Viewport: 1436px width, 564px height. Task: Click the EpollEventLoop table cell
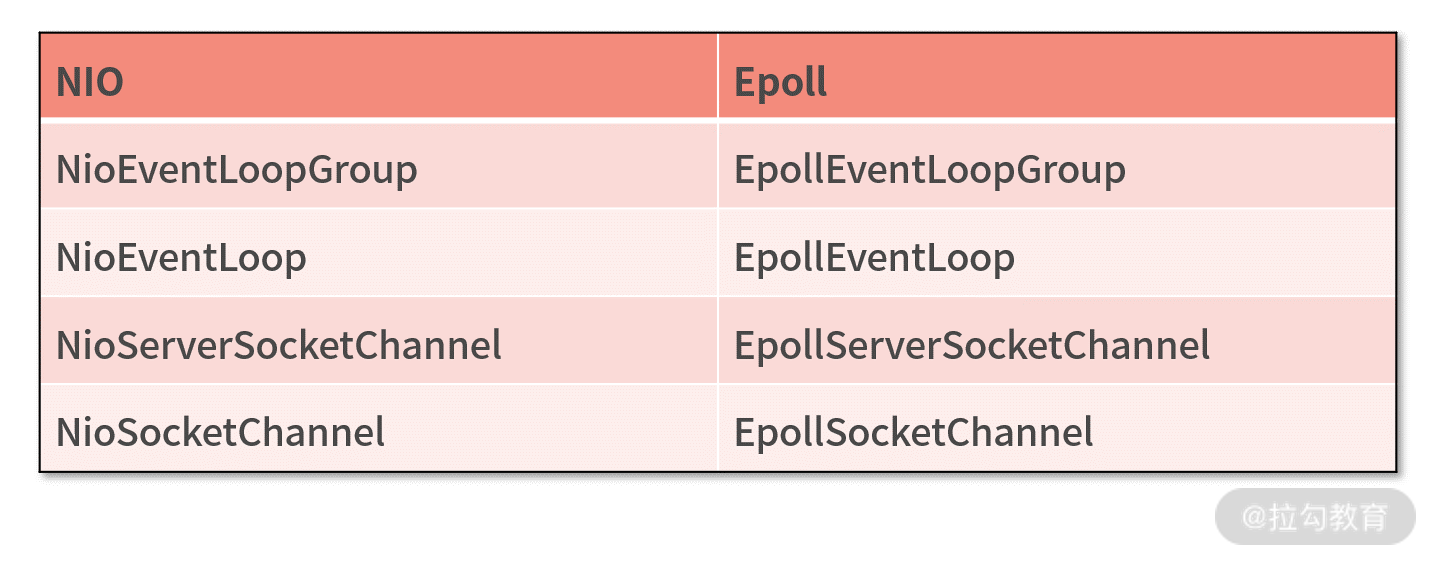(874, 258)
